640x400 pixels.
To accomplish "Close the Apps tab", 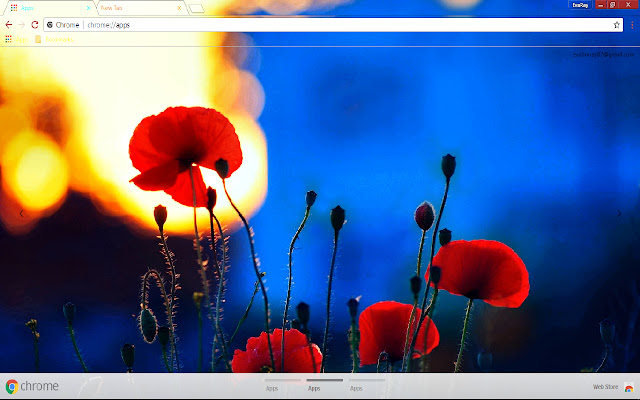I will click(x=88, y=8).
